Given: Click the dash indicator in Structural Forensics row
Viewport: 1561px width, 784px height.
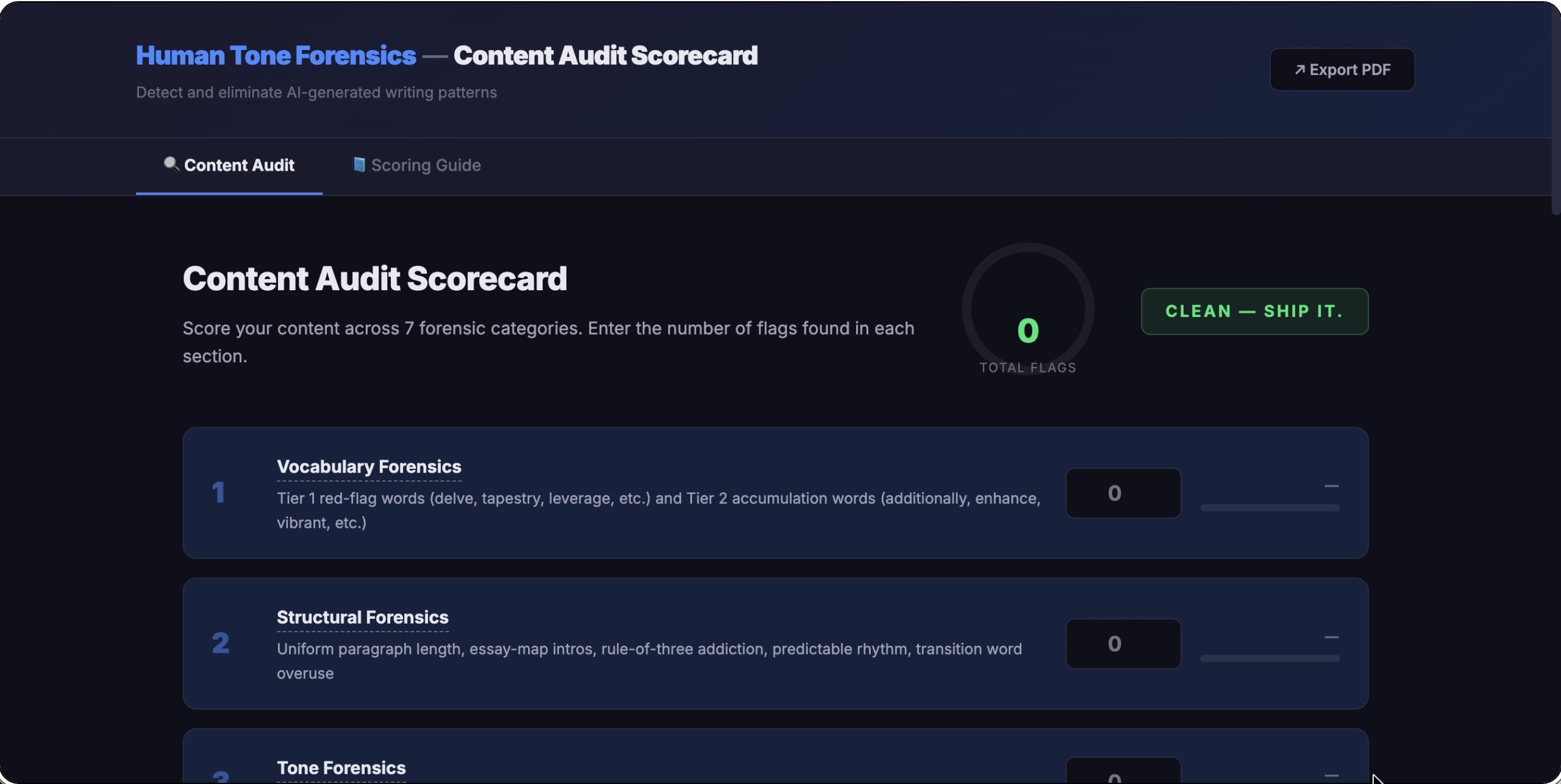Looking at the screenshot, I should [x=1331, y=637].
